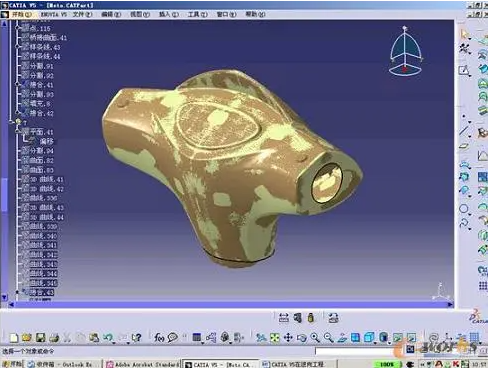Toggle Hide/Show icon in view toolbar
Screen dimensions: 488x368
(397, 338)
